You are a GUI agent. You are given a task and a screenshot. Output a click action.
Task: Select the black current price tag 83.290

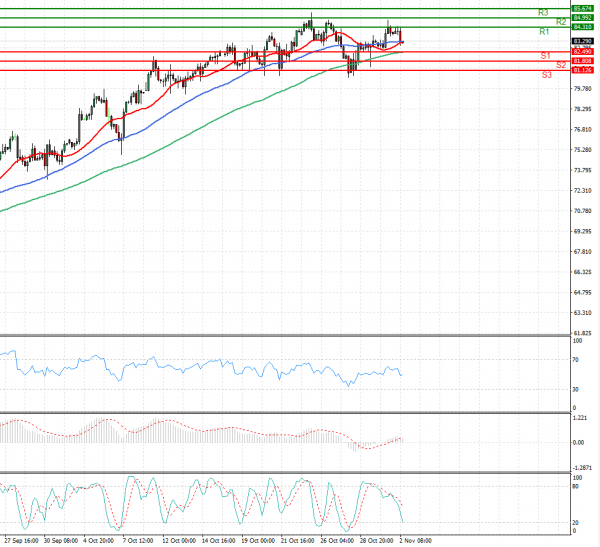582,41
